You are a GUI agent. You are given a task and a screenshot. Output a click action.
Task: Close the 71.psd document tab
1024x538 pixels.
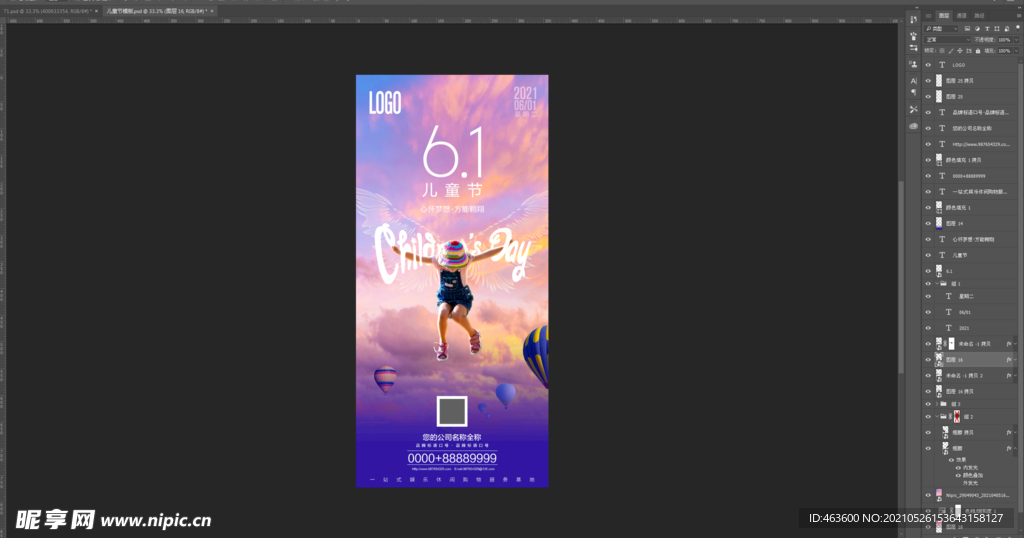(97, 11)
